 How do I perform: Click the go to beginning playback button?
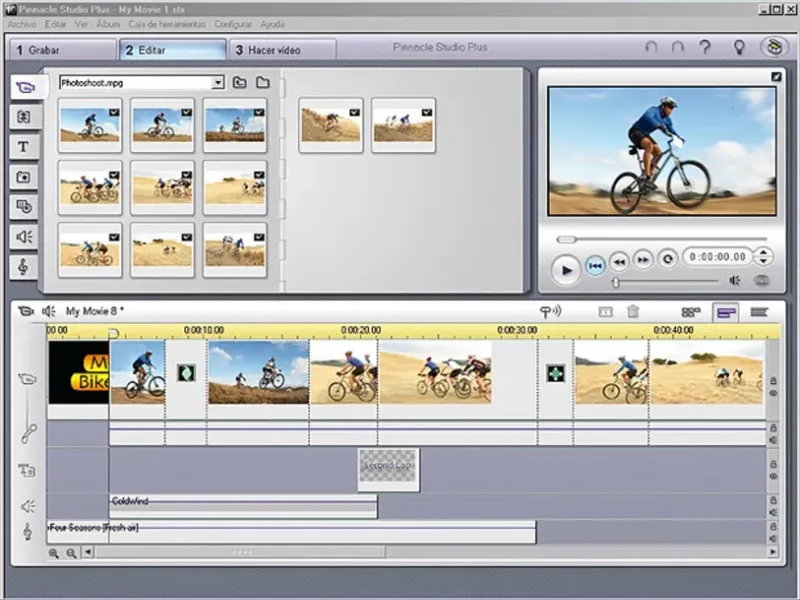coord(595,265)
